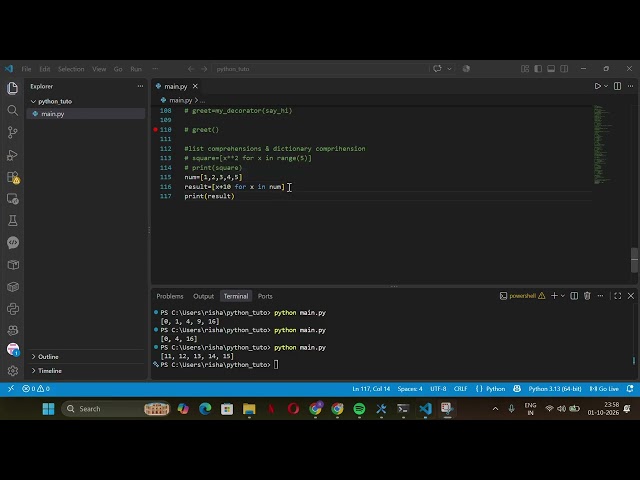The image size is (640, 480).
Task: Go back with the navigation arrow
Action: coord(191,69)
